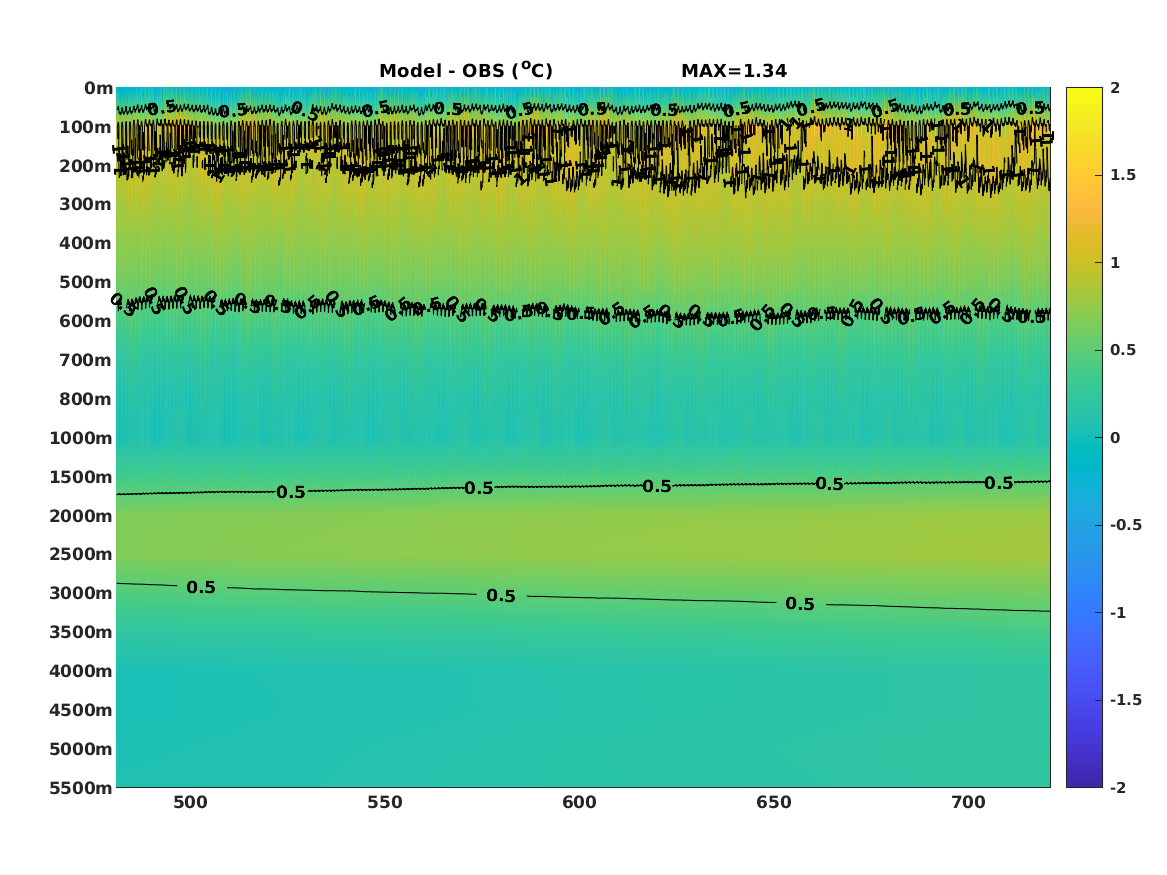Select the "1500m" depth axis label
This screenshot has height=875, width=1167.
coord(81,477)
